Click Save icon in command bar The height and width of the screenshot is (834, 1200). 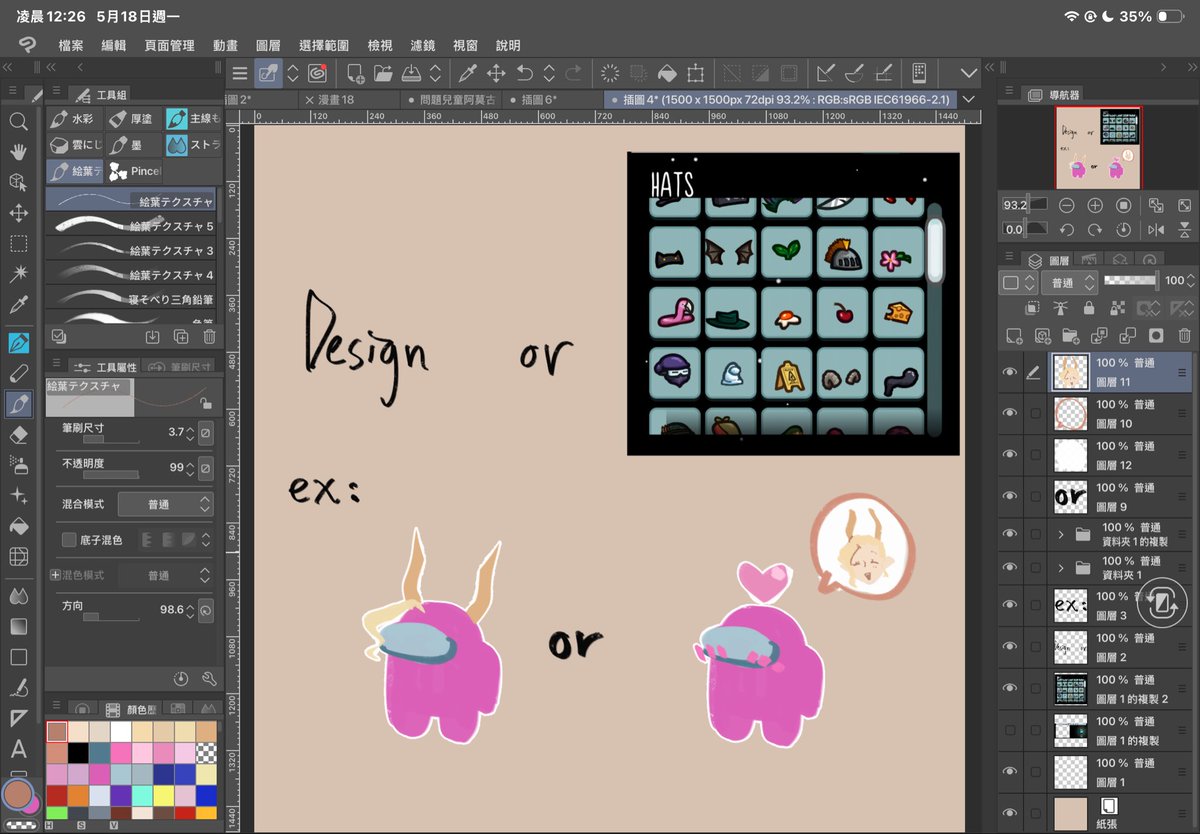point(411,73)
